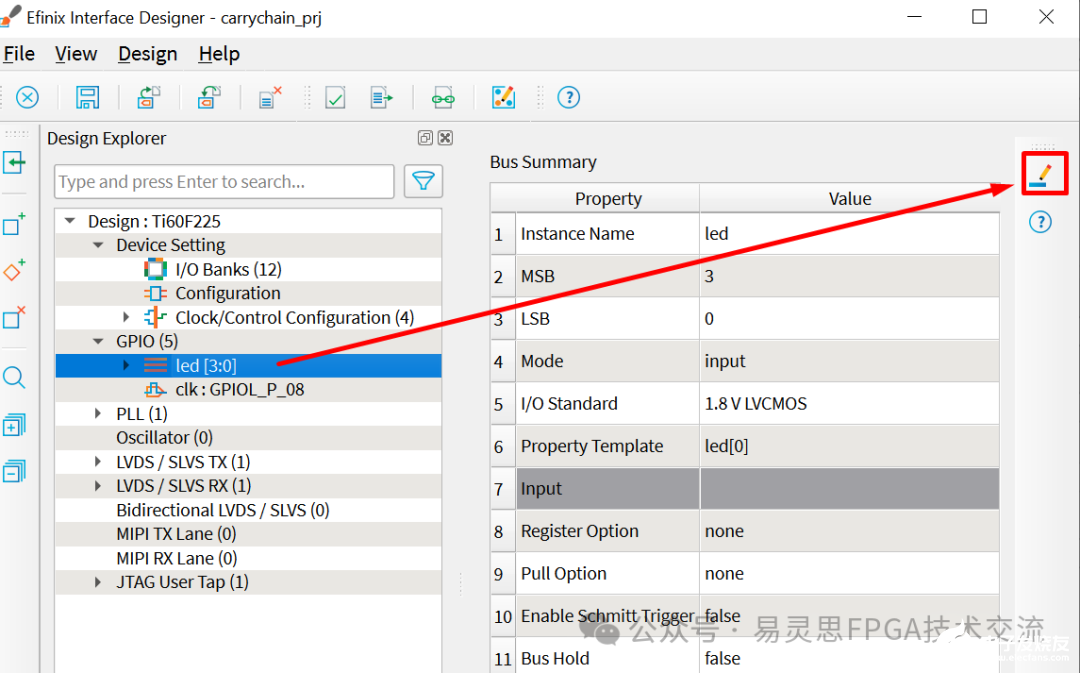
Task: Click the Generate Constraints export icon
Action: pos(382,97)
